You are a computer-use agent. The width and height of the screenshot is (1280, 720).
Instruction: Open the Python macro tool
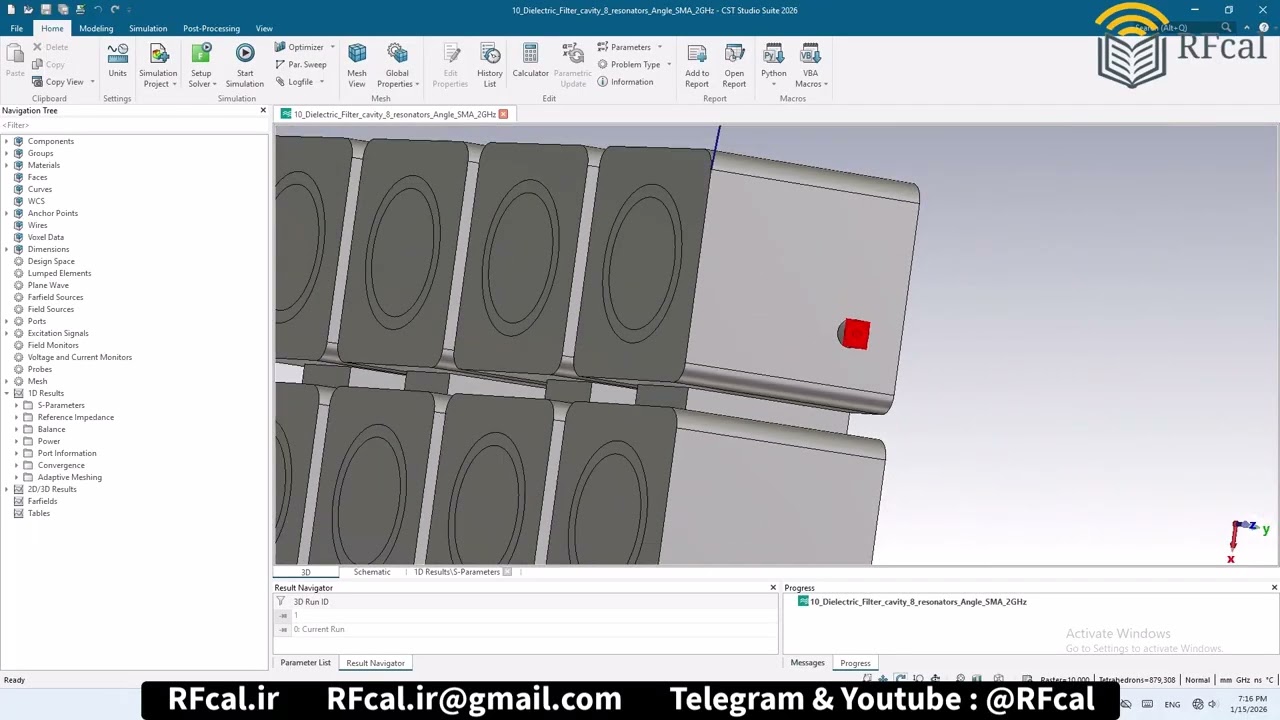(774, 65)
